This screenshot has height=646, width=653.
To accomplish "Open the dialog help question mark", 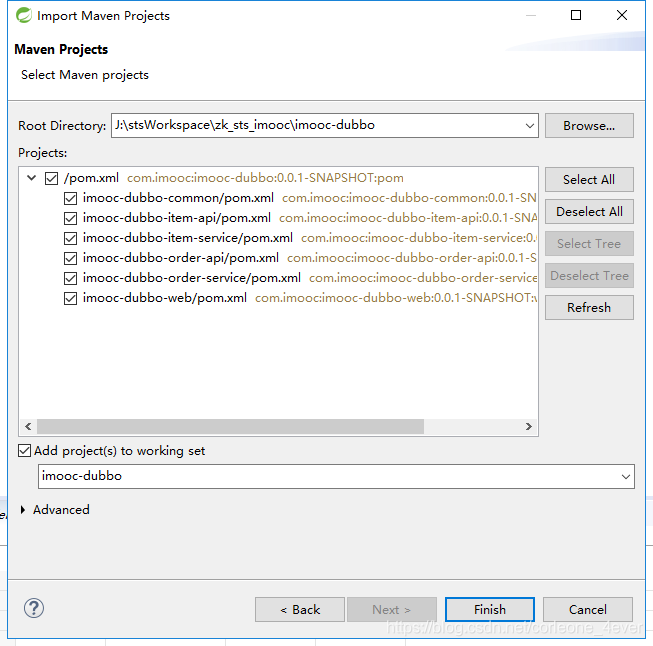I will [x=34, y=608].
